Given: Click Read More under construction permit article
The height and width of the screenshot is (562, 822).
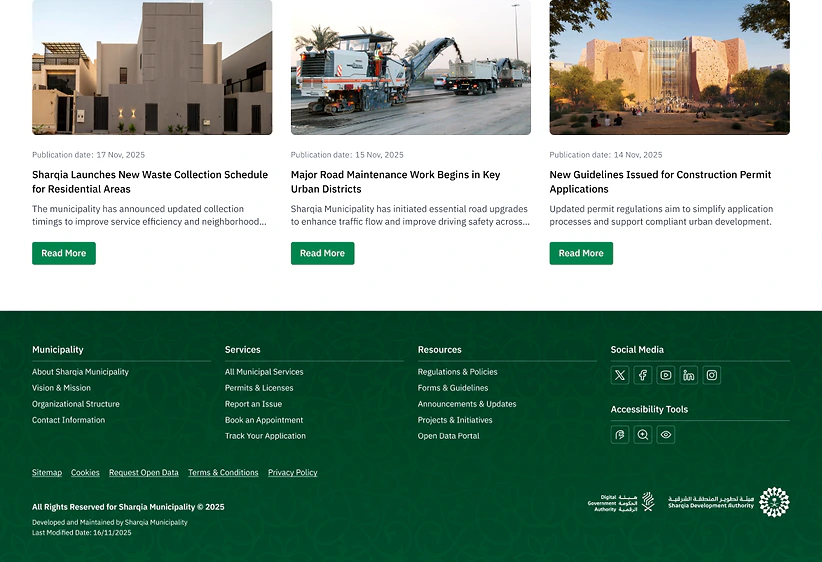Looking at the screenshot, I should pos(581,253).
